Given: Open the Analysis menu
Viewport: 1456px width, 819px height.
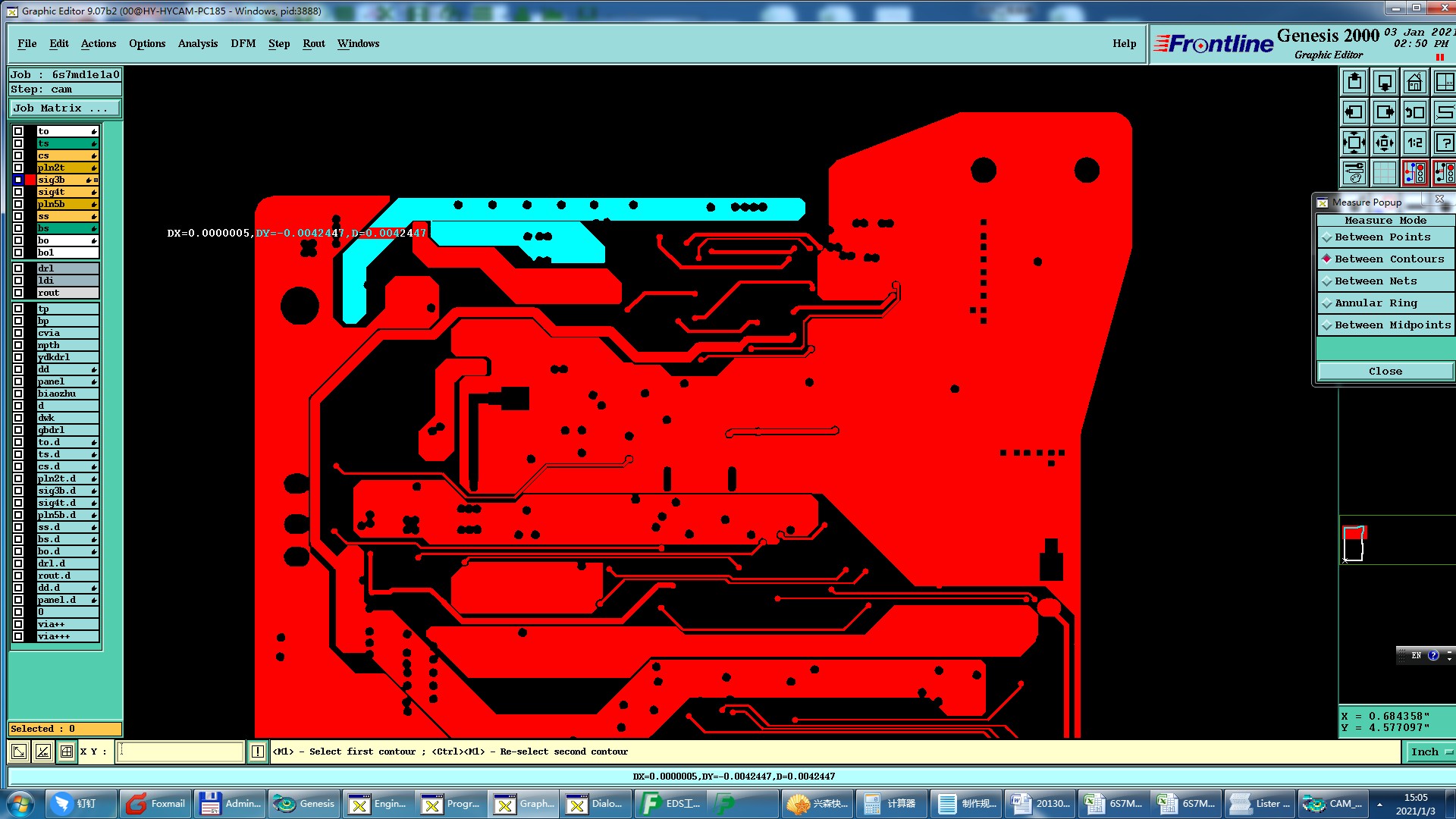Looking at the screenshot, I should click(197, 43).
